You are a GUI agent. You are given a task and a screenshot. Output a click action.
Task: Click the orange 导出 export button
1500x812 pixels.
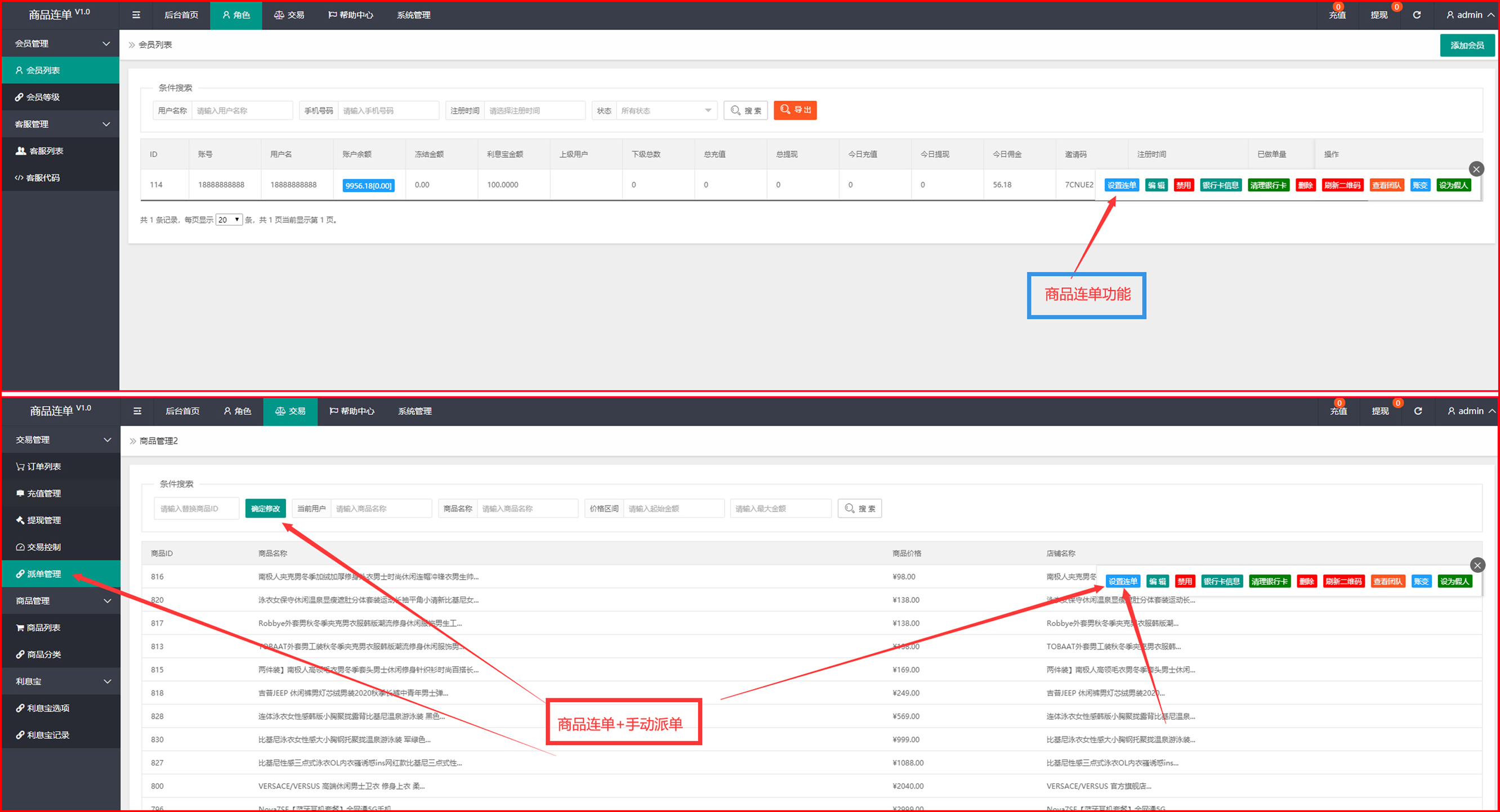pos(795,110)
